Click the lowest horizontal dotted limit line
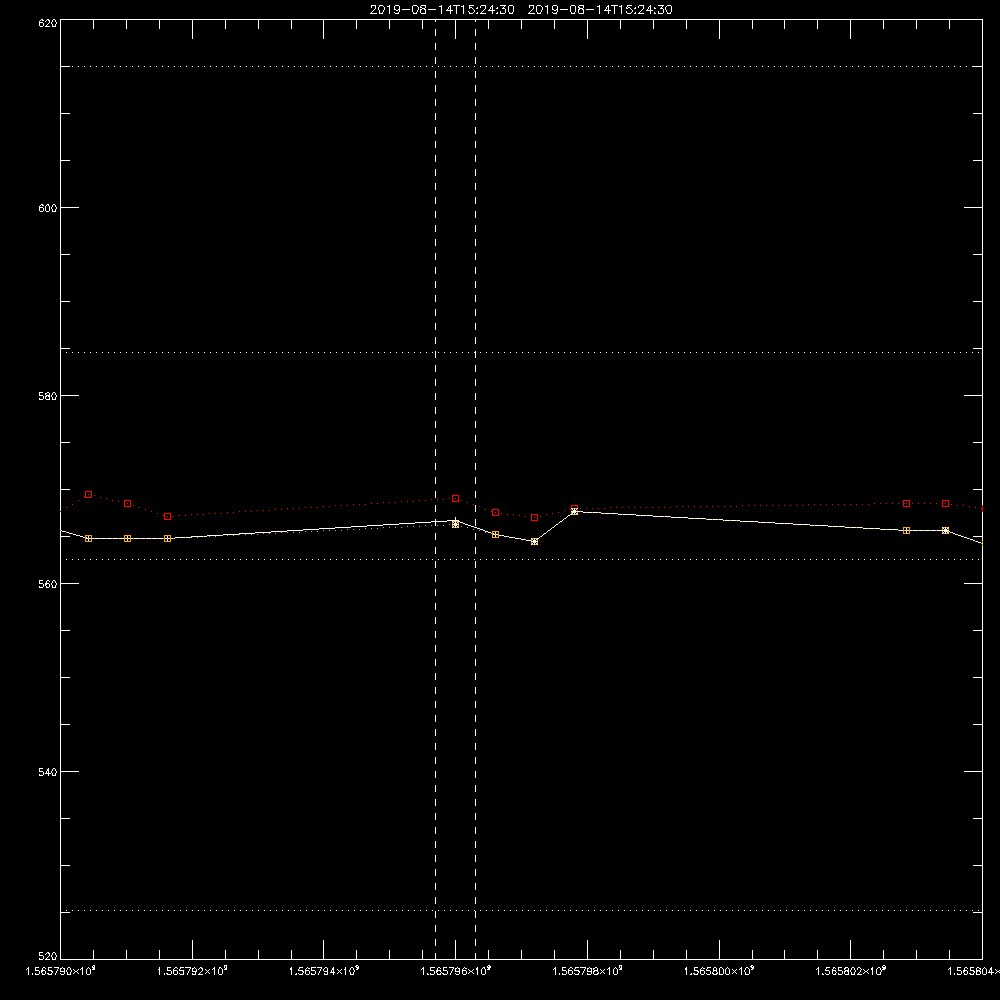1000x1000 pixels. click(521, 911)
